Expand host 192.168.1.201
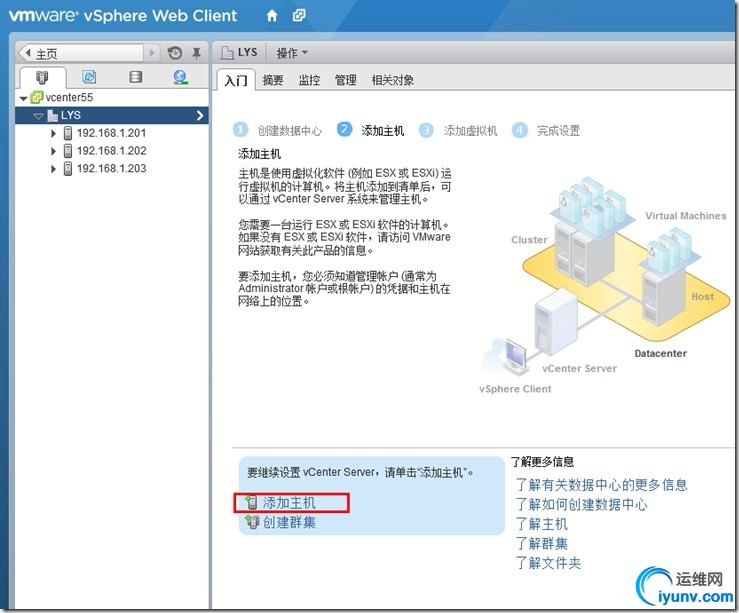 coord(53,133)
